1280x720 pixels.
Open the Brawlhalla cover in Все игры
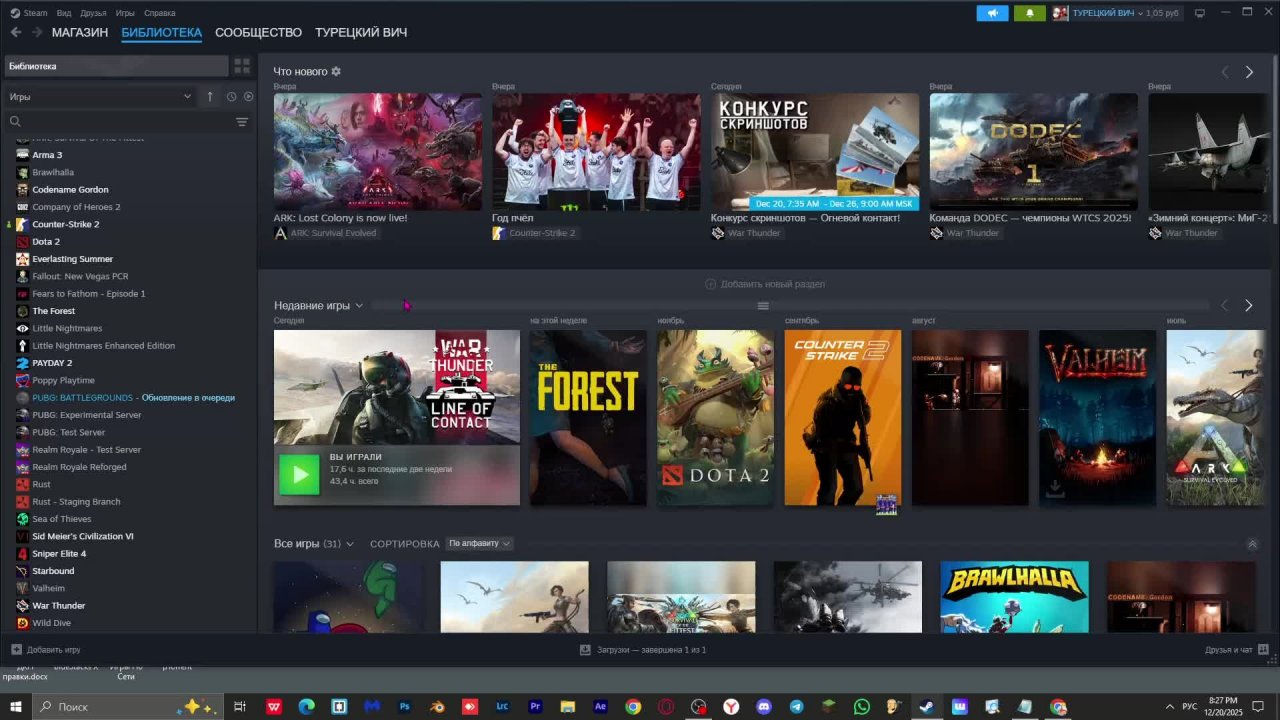(1014, 597)
